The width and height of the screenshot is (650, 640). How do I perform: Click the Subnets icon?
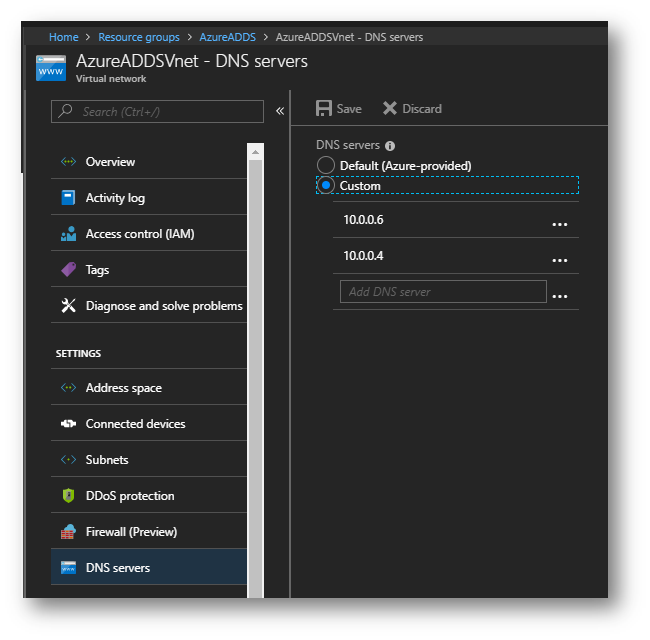68,460
